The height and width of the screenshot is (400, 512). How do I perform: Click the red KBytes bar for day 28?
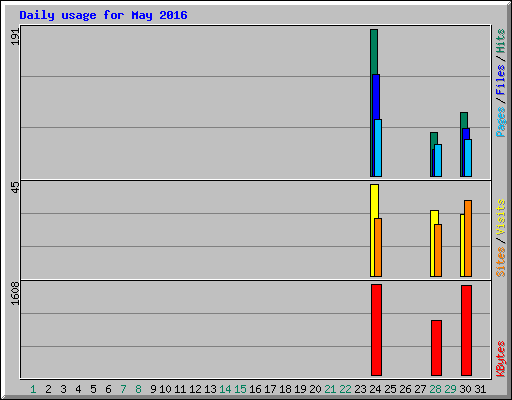(436, 348)
